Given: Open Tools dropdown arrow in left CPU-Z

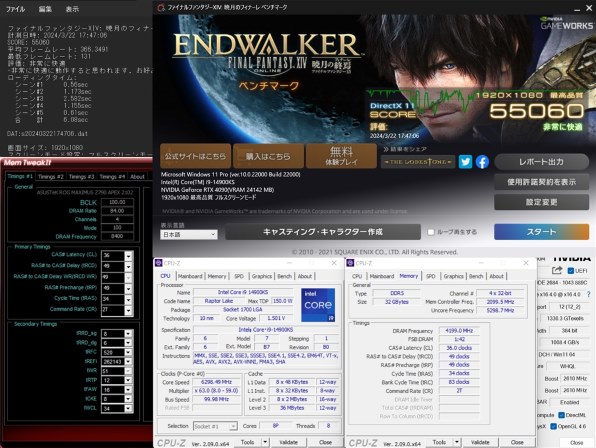Looking at the screenshot, I should (265, 442).
